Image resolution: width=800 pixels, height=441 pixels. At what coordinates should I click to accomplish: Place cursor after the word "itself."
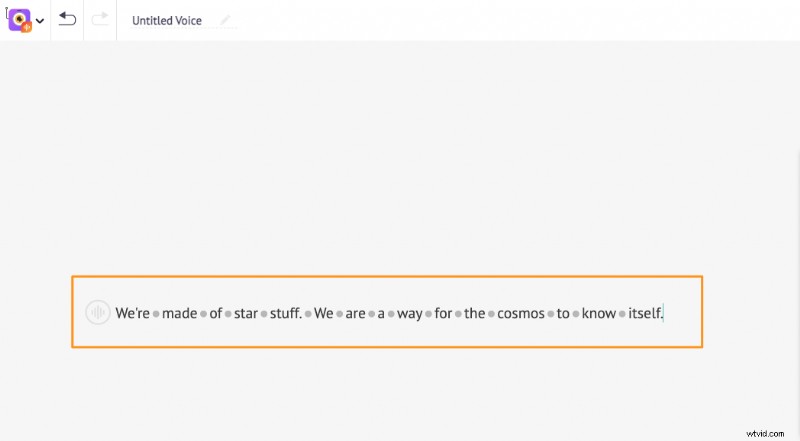click(665, 313)
